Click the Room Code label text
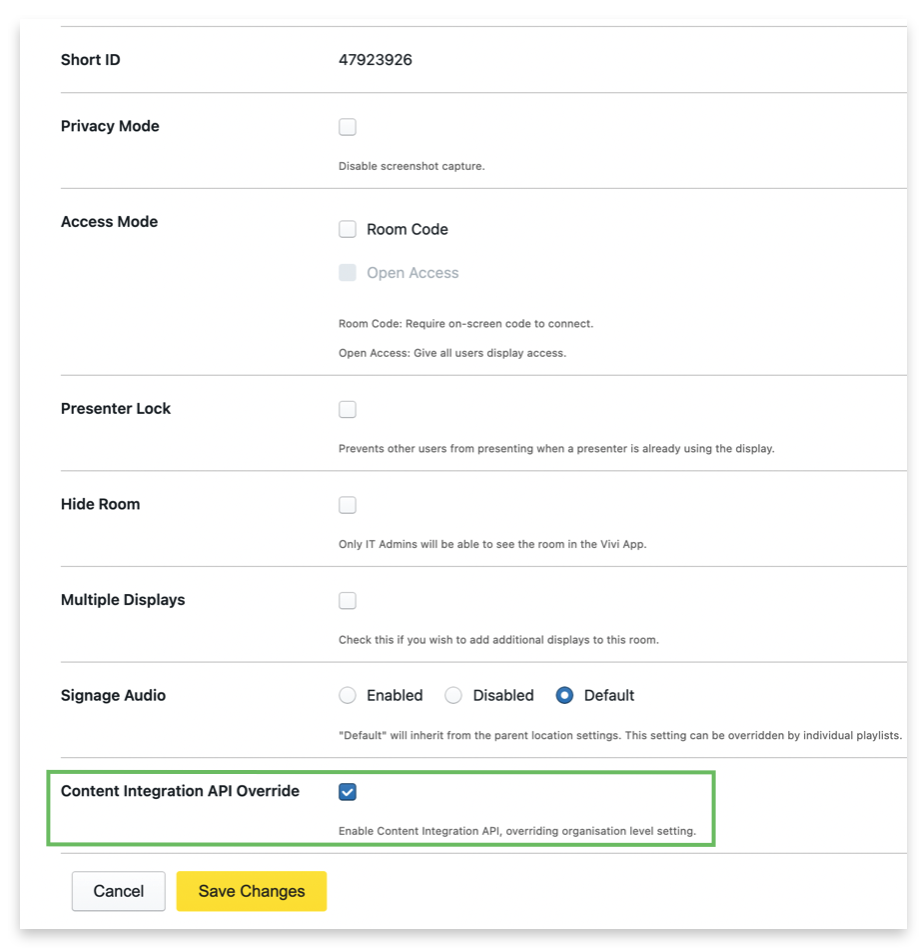Image resolution: width=922 pixels, height=948 pixels. coord(407,230)
